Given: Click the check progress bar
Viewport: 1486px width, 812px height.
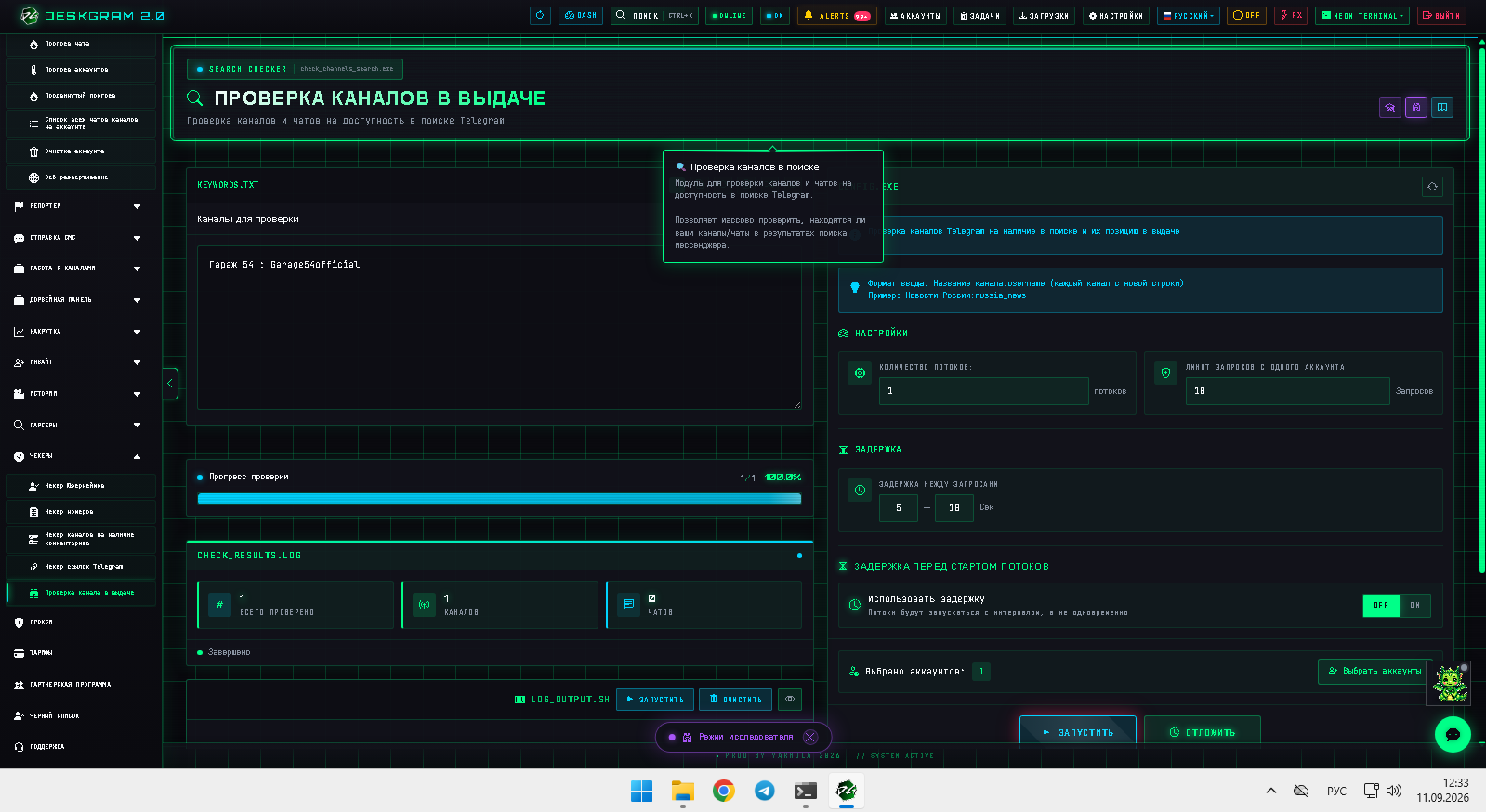Looking at the screenshot, I should tap(499, 499).
